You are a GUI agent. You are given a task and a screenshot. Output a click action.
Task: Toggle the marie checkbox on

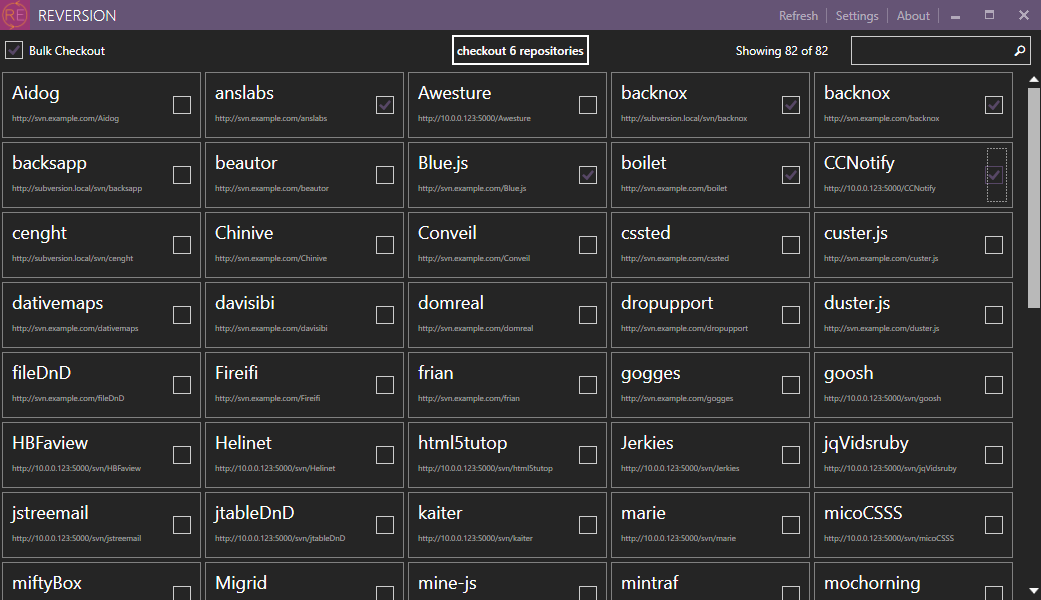tap(791, 525)
